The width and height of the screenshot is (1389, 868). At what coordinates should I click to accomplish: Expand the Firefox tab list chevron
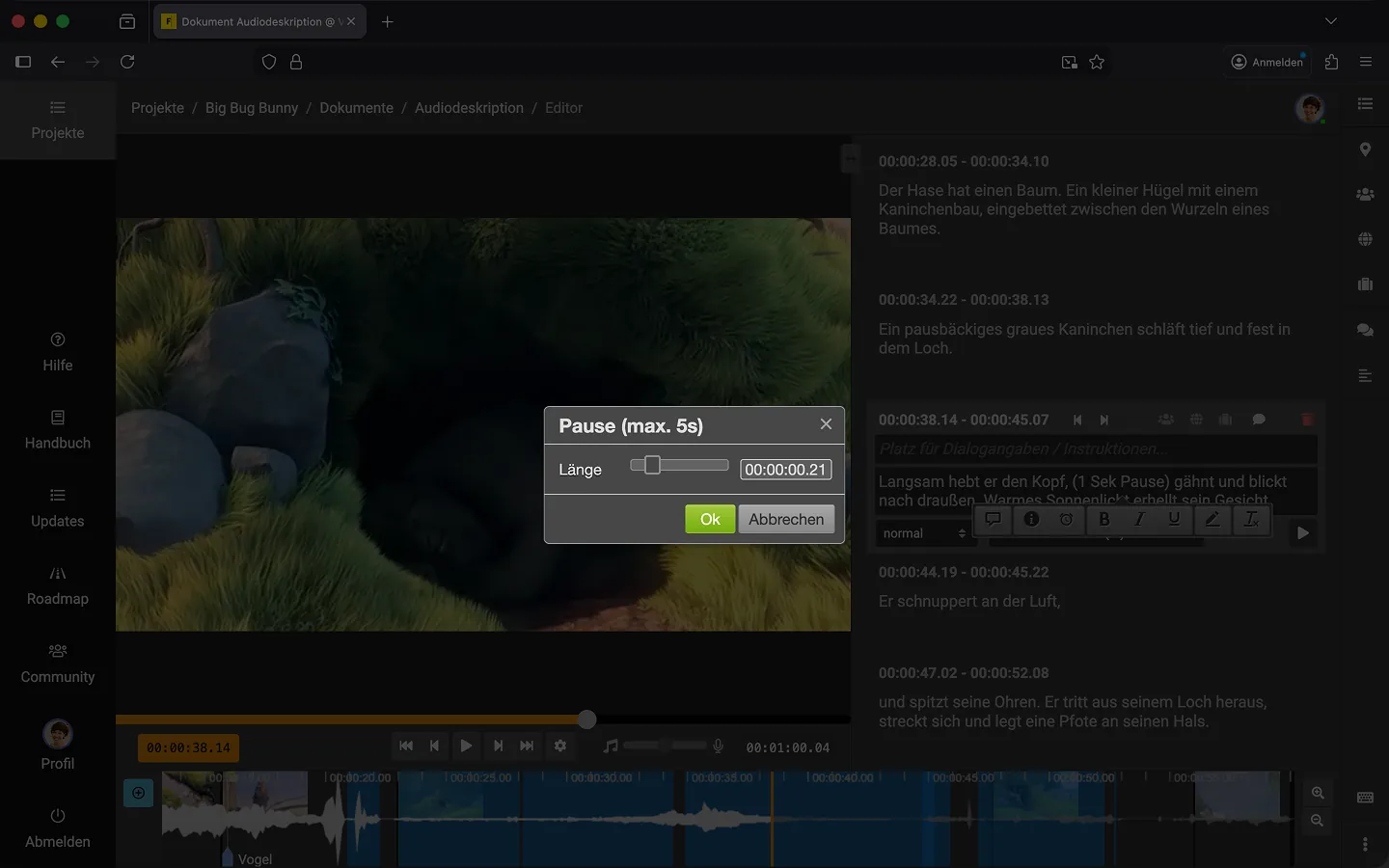[x=1331, y=21]
